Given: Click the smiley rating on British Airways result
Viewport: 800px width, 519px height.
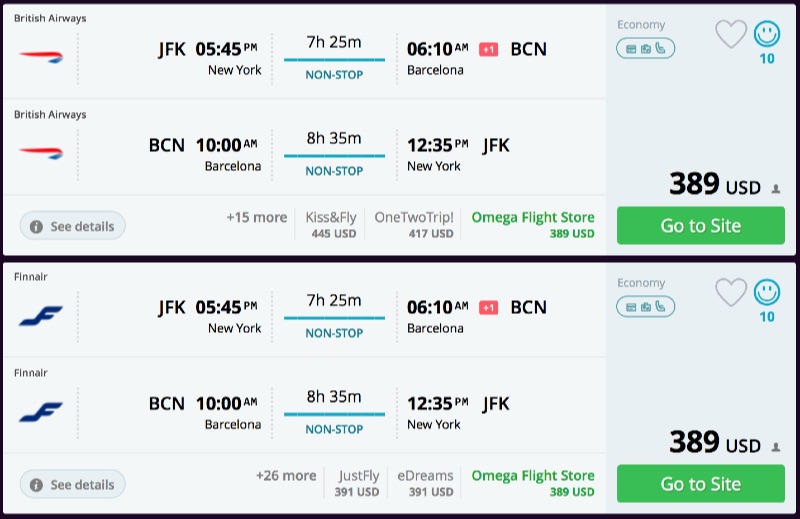Looking at the screenshot, I should tap(767, 35).
